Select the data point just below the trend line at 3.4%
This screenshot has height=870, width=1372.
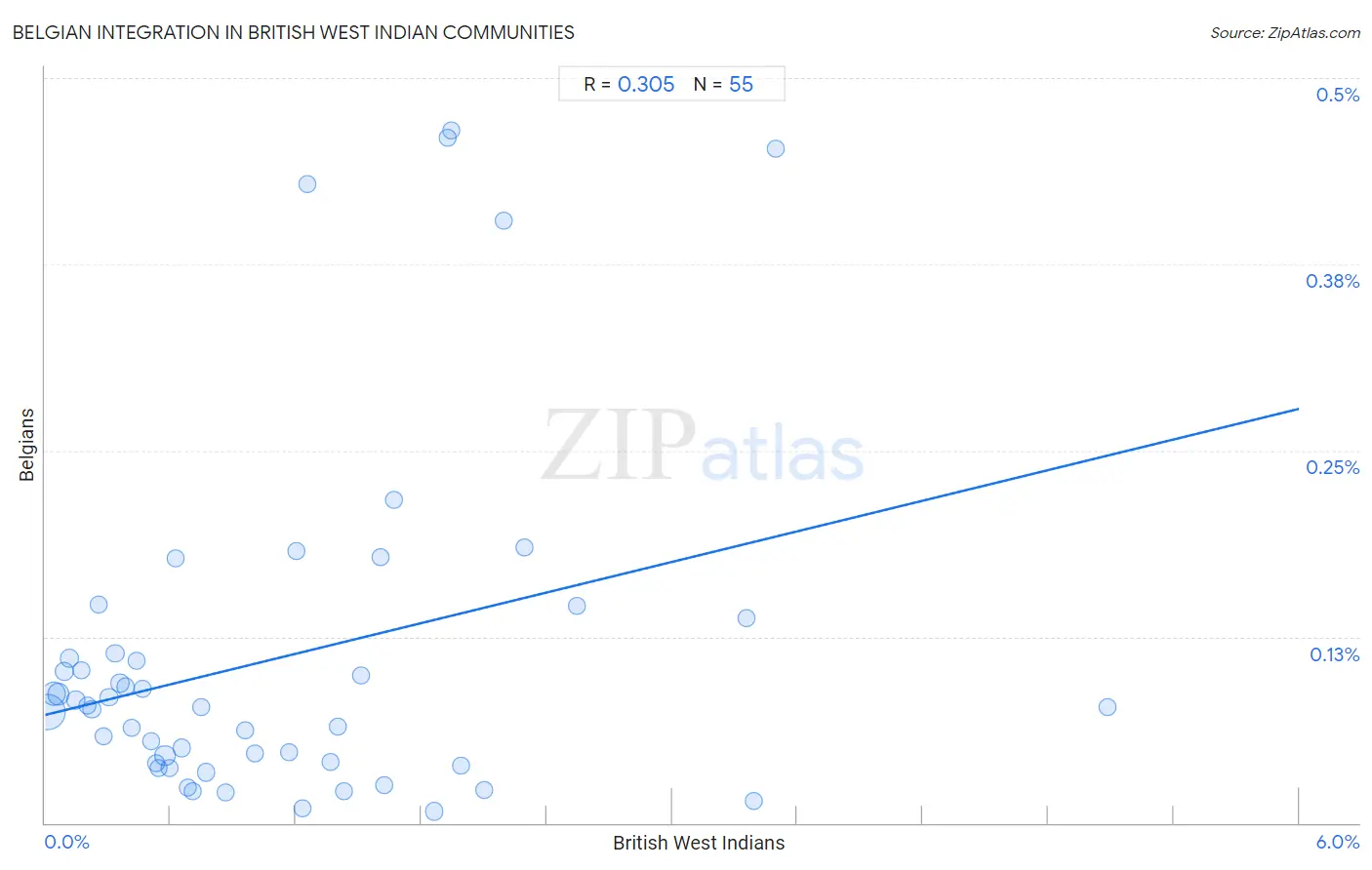pyautogui.click(x=747, y=617)
